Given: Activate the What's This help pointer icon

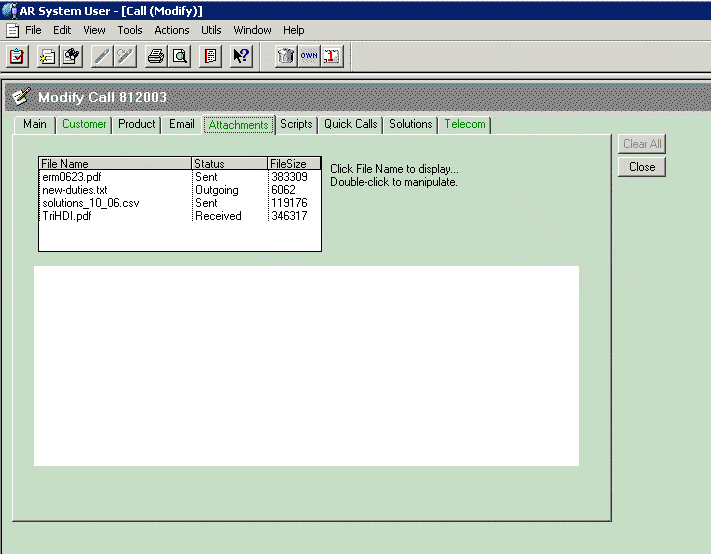Looking at the screenshot, I should [x=241, y=57].
